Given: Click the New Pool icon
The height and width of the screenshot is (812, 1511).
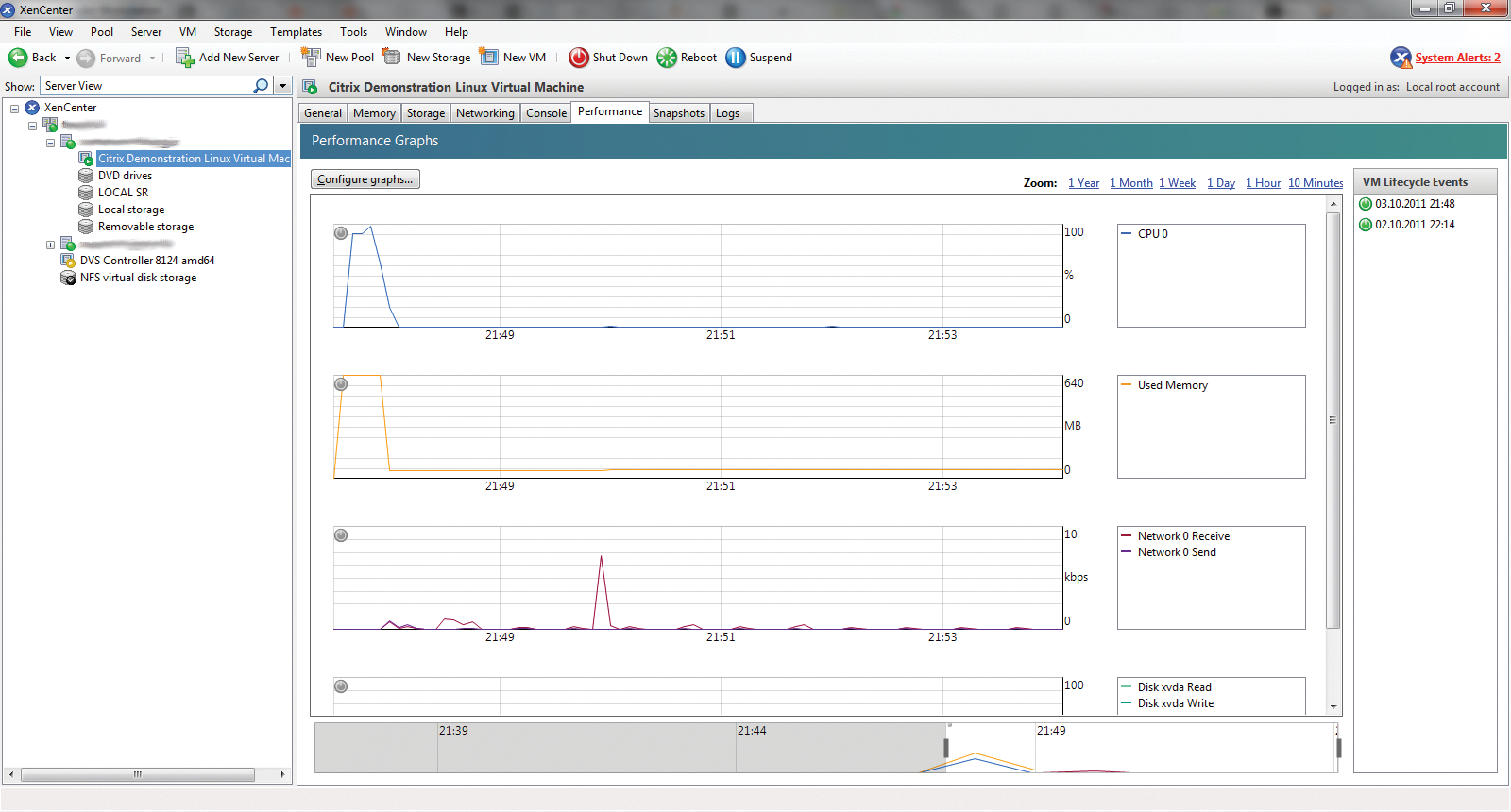Looking at the screenshot, I should click(x=311, y=58).
